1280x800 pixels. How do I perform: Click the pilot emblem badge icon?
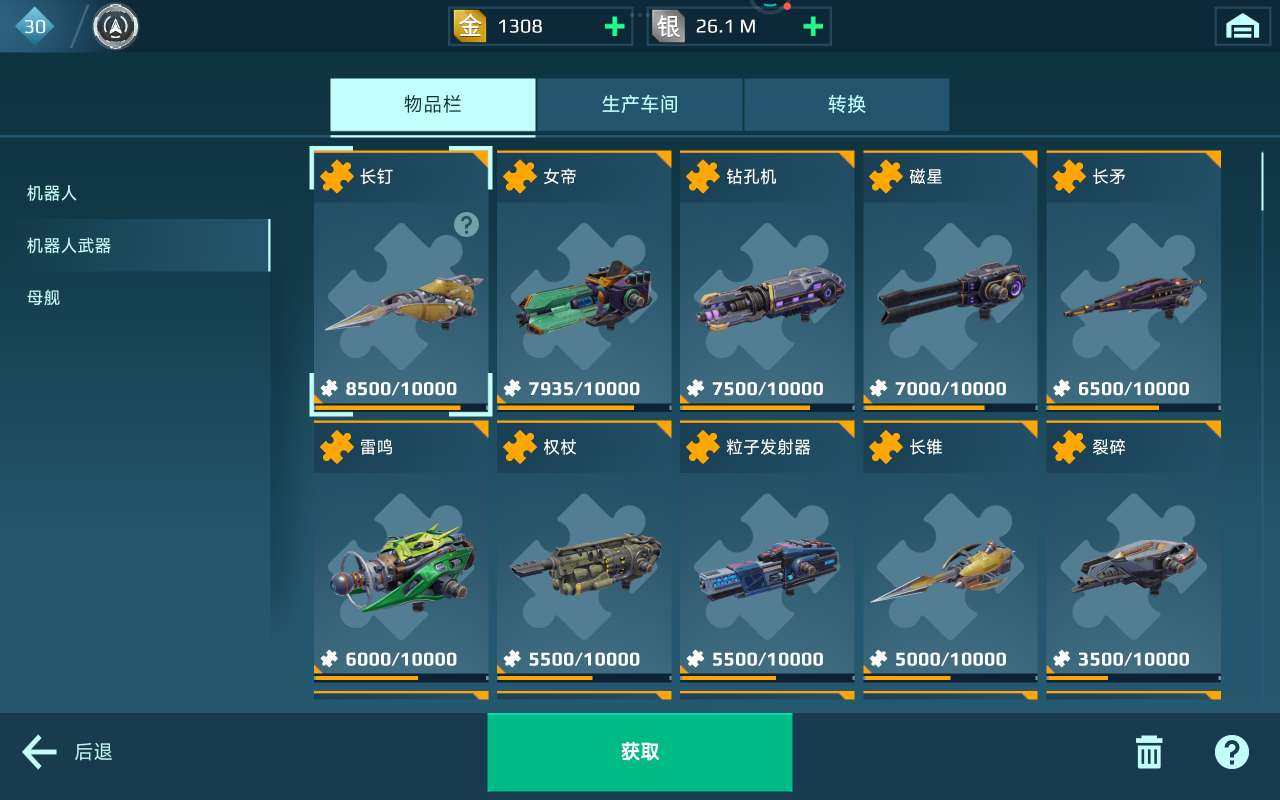coord(116,27)
